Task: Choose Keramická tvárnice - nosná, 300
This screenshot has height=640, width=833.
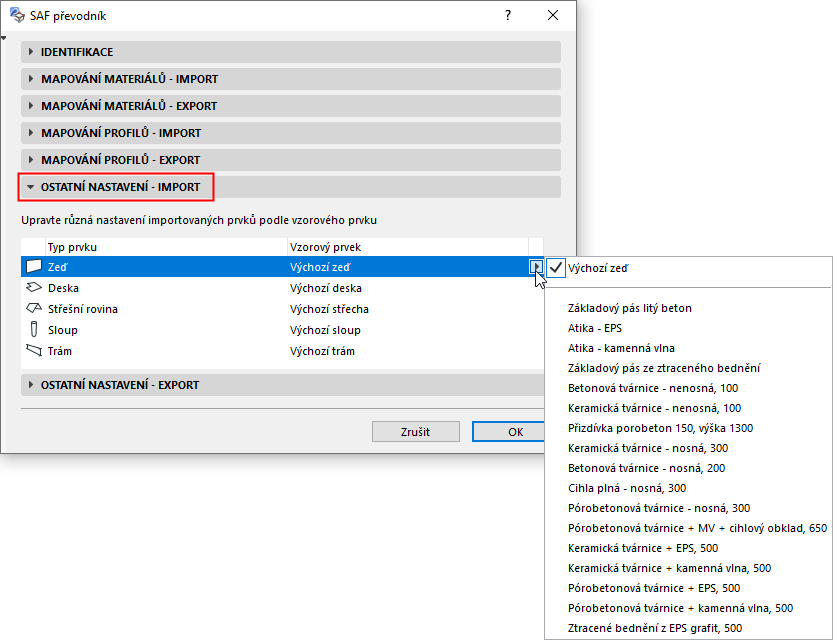Action: click(648, 448)
